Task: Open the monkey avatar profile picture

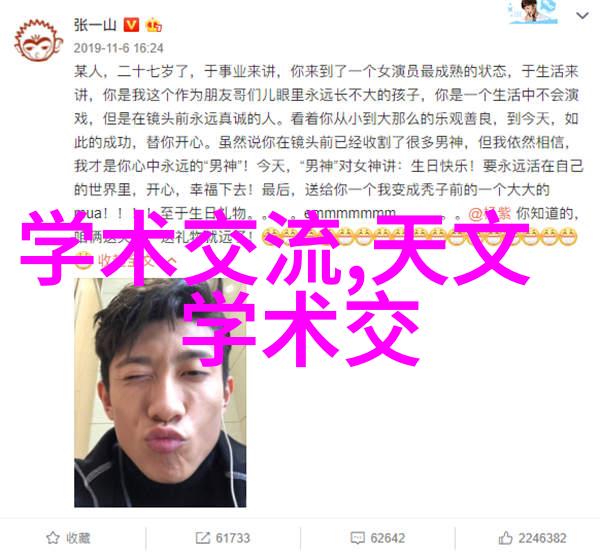Action: 38,41
